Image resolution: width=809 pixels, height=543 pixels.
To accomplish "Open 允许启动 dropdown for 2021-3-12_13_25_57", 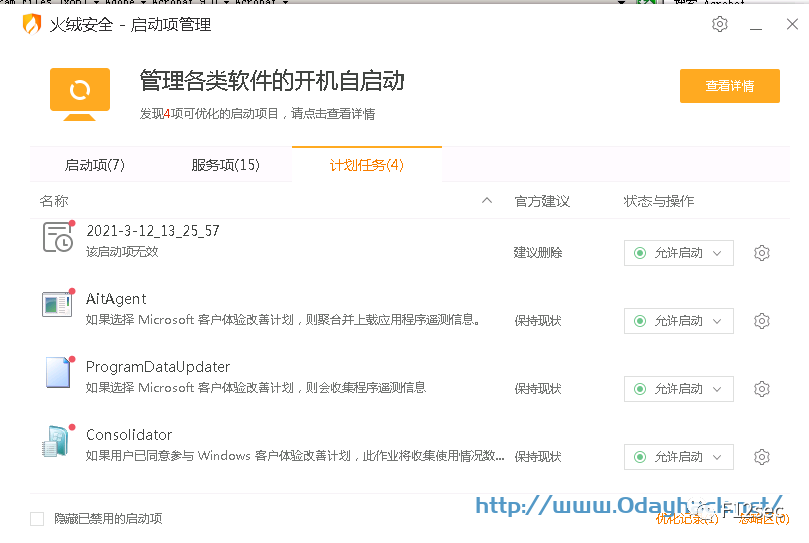I will coord(678,253).
